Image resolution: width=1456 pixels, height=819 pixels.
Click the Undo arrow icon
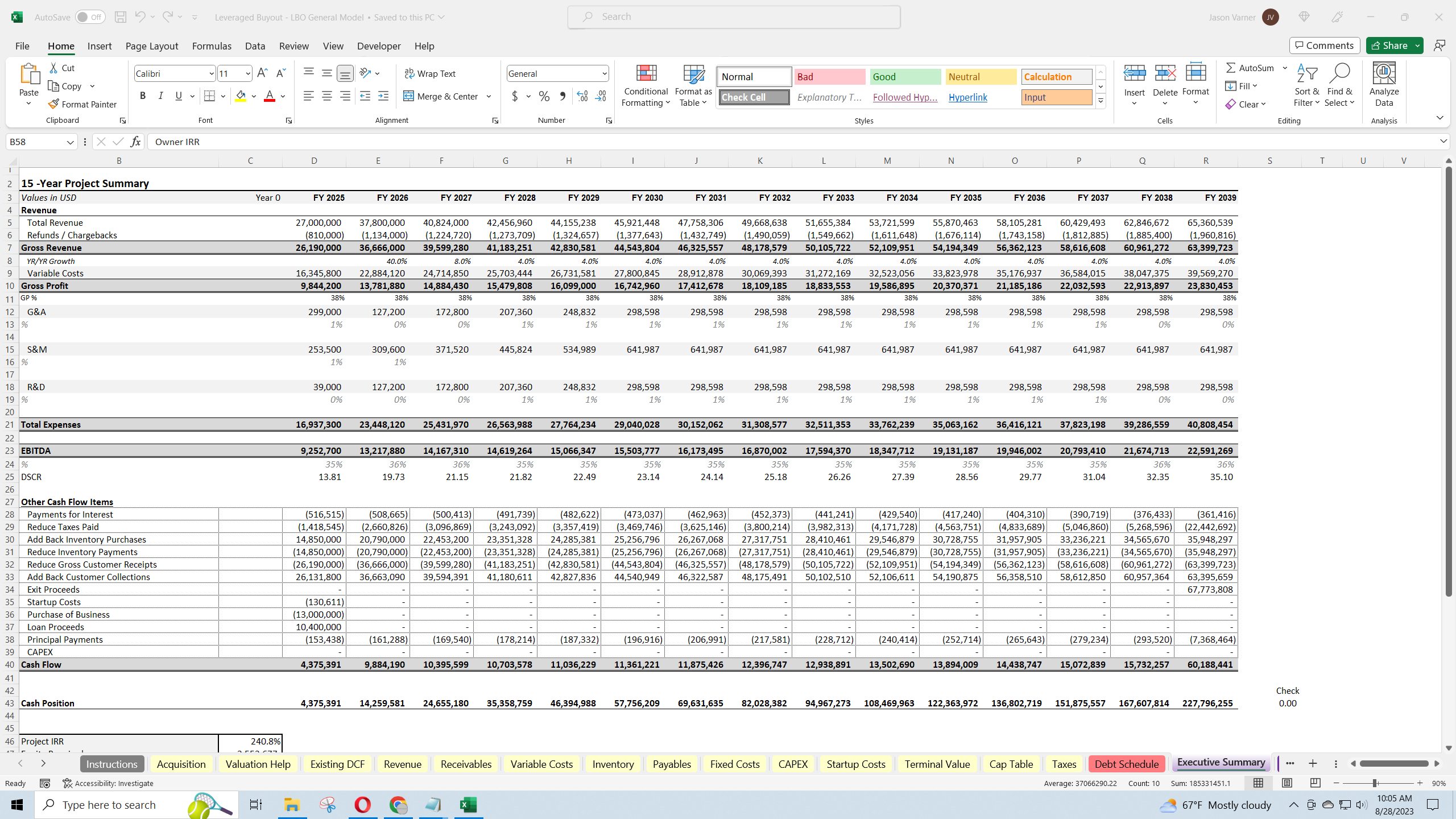pos(140,17)
